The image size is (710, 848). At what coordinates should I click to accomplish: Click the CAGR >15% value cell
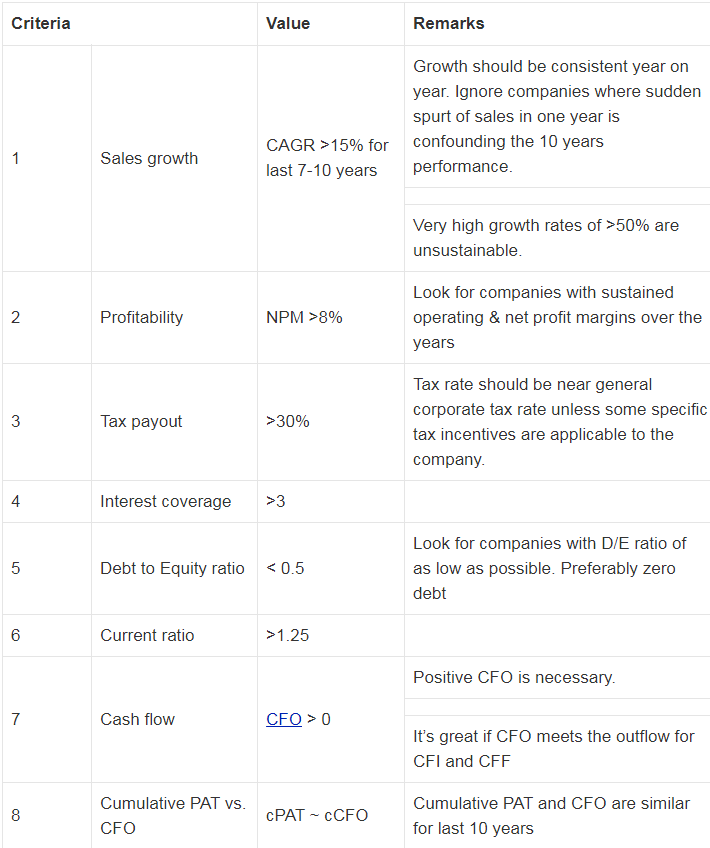[x=327, y=158]
